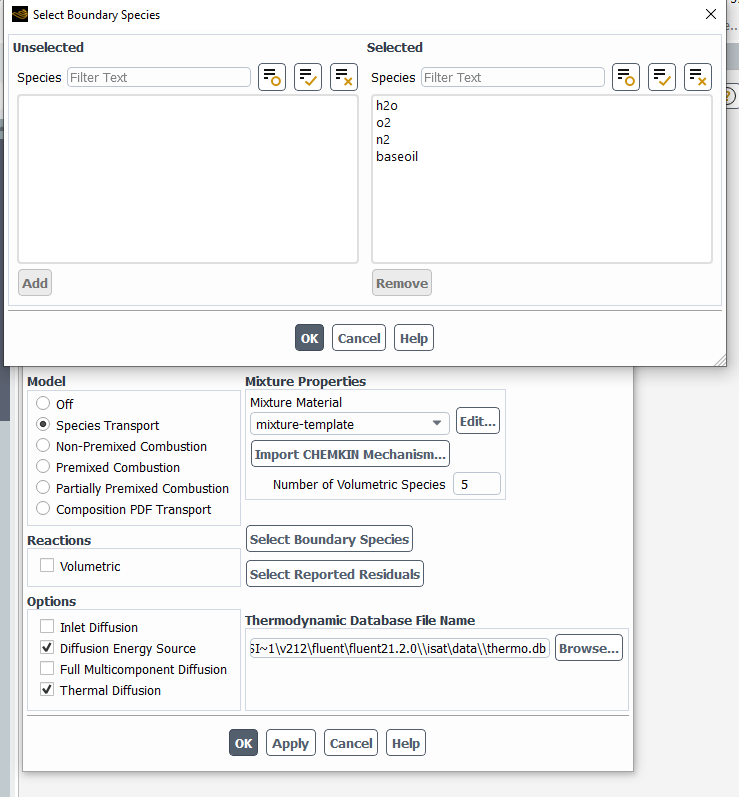
Task: Open the Mixture Material dropdown
Action: coord(350,424)
